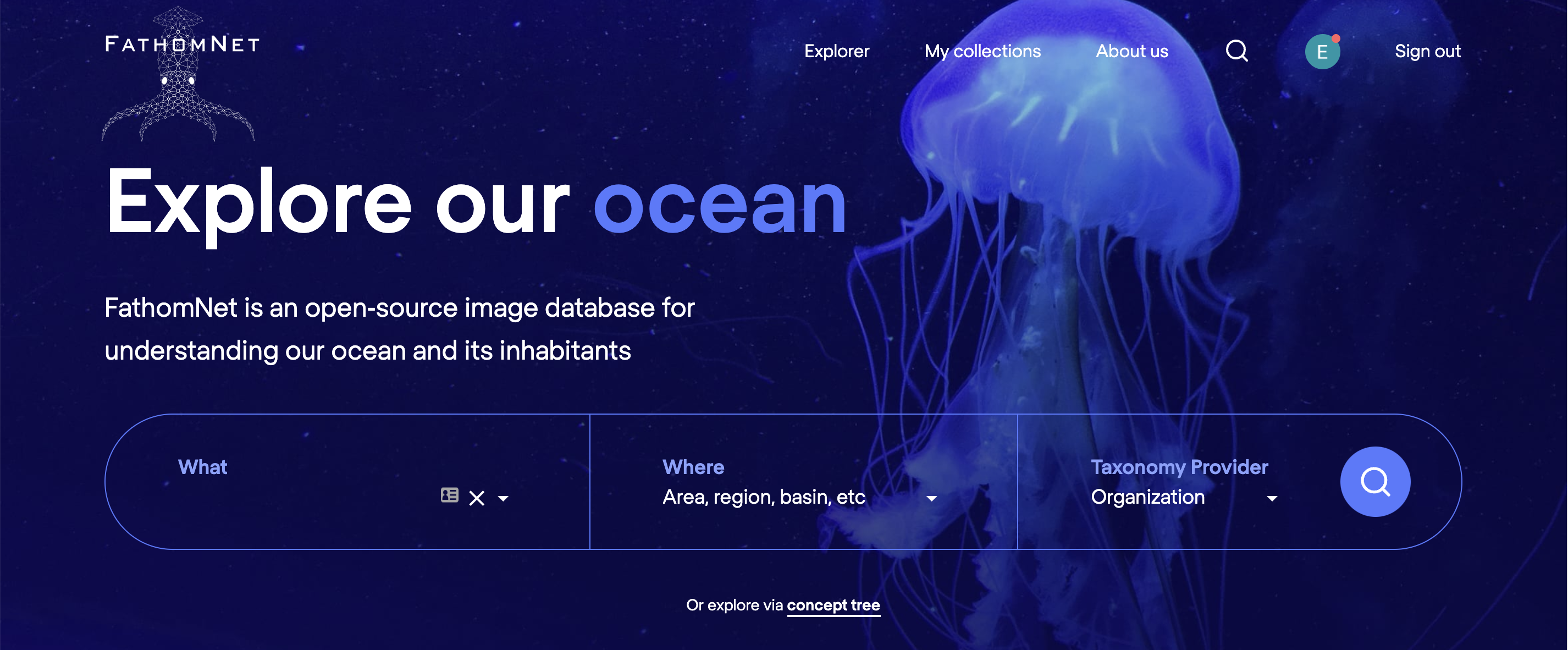Open the Explorer navigation menu item

point(837,52)
